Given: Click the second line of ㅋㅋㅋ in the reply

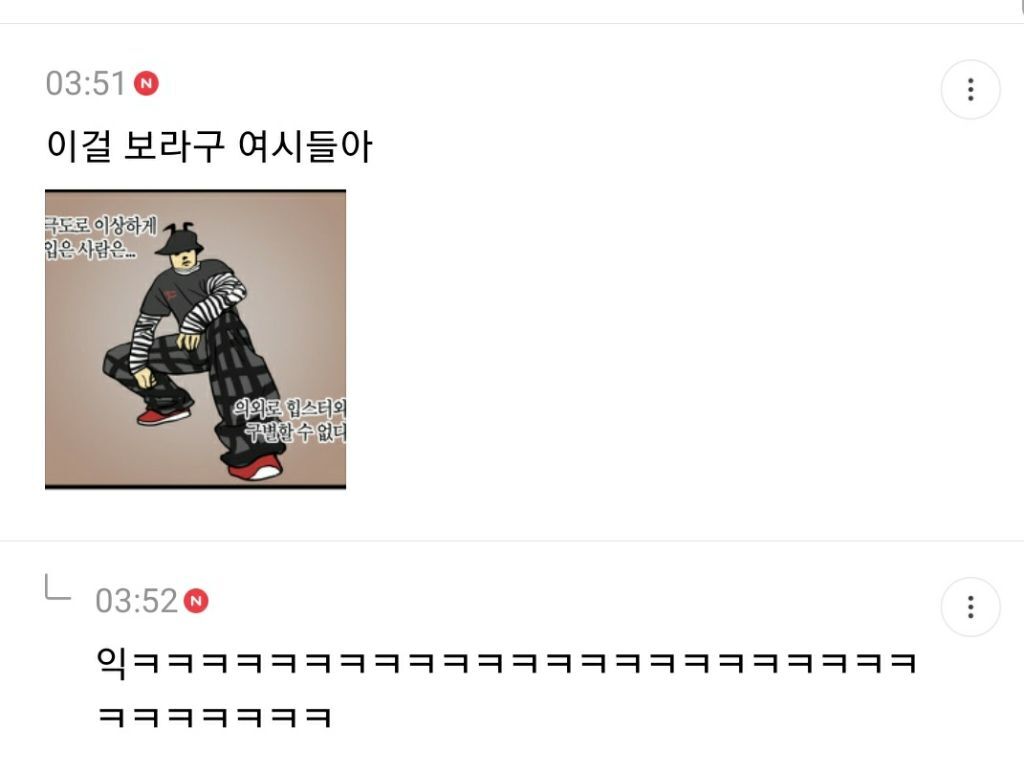Looking at the screenshot, I should click(215, 717).
